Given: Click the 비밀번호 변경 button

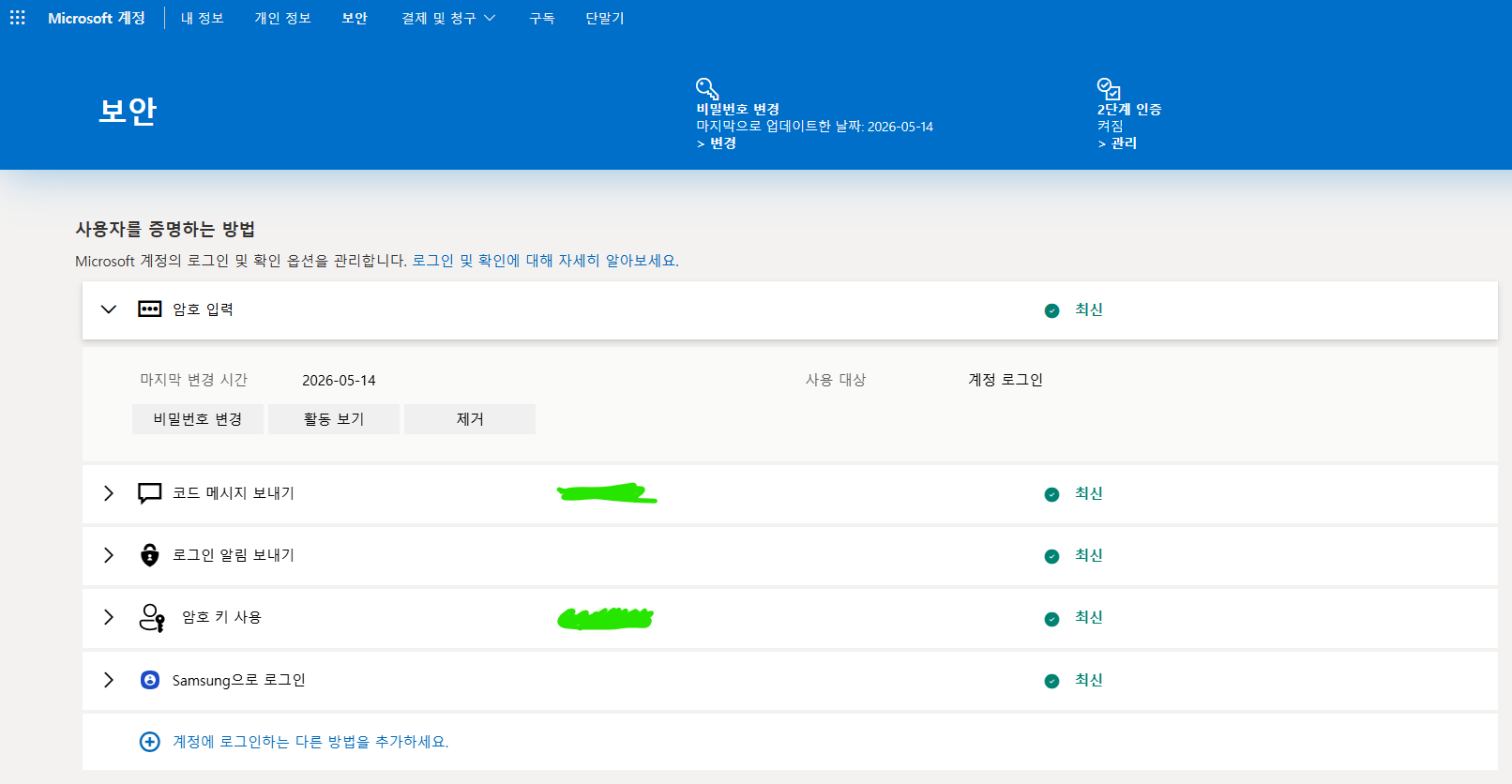Looking at the screenshot, I should [198, 419].
